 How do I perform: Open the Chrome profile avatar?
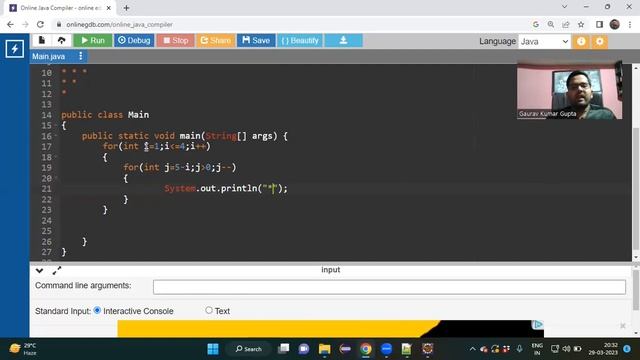[615, 24]
